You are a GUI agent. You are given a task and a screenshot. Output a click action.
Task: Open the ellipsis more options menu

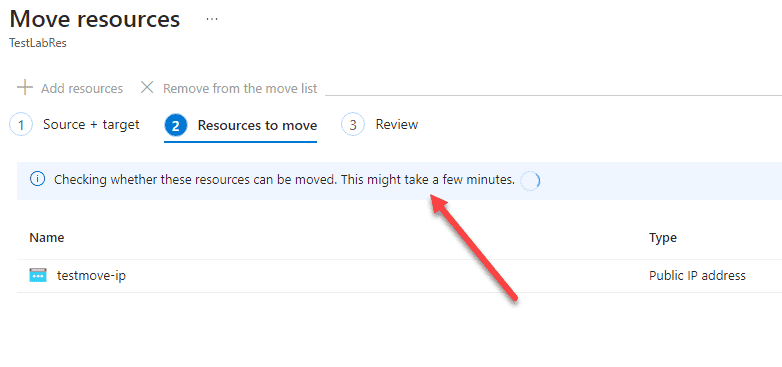pyautogui.click(x=212, y=19)
